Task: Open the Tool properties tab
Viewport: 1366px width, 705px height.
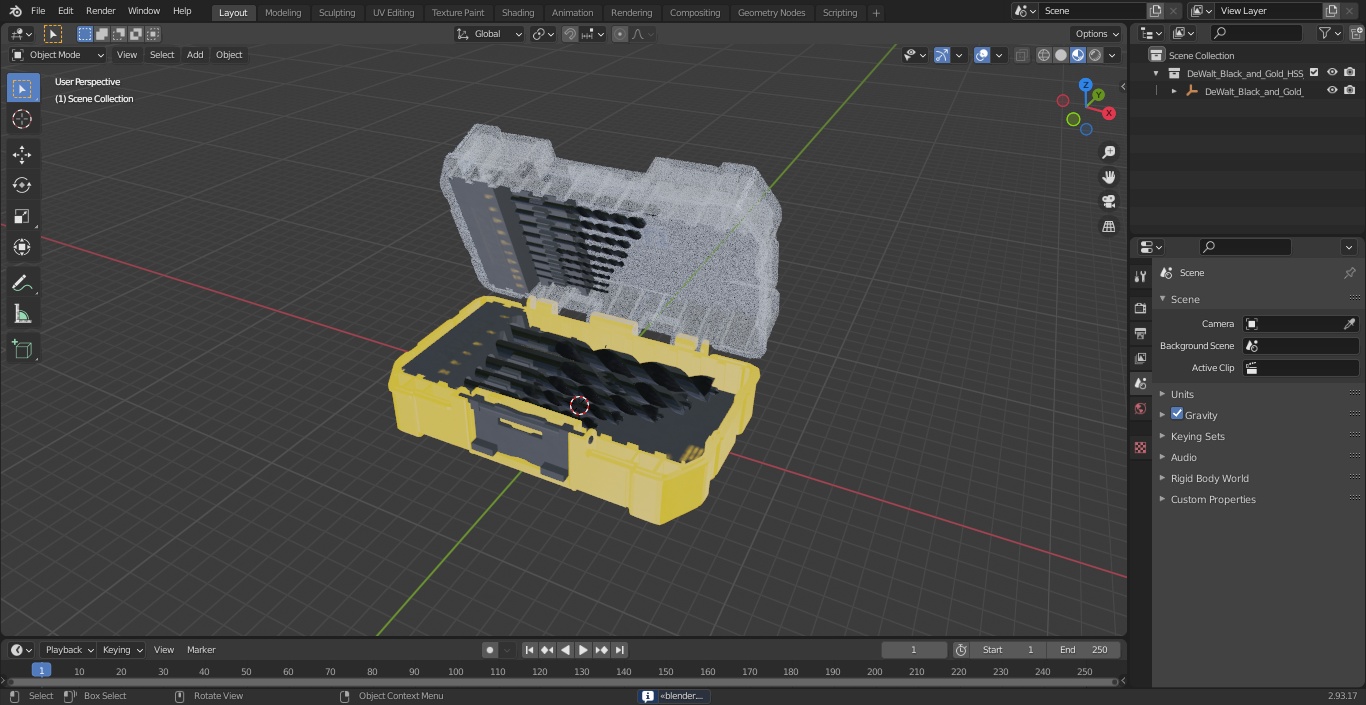Action: coord(1140,277)
